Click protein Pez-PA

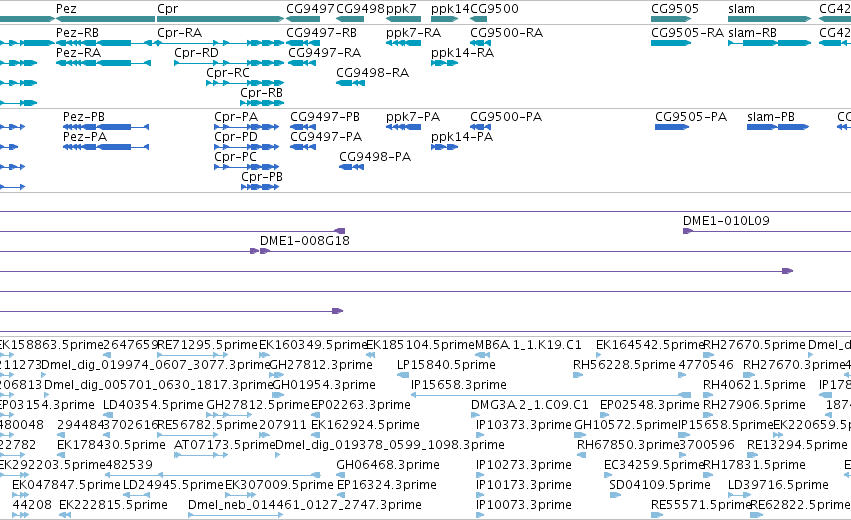tap(106, 147)
